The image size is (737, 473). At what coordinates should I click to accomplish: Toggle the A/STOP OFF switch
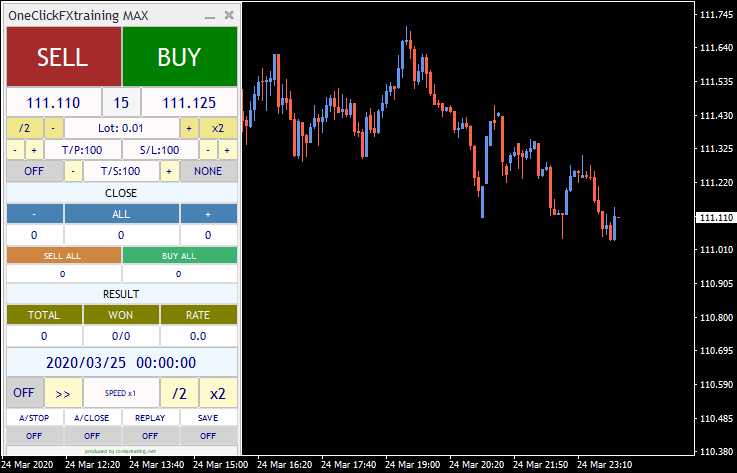[34, 436]
